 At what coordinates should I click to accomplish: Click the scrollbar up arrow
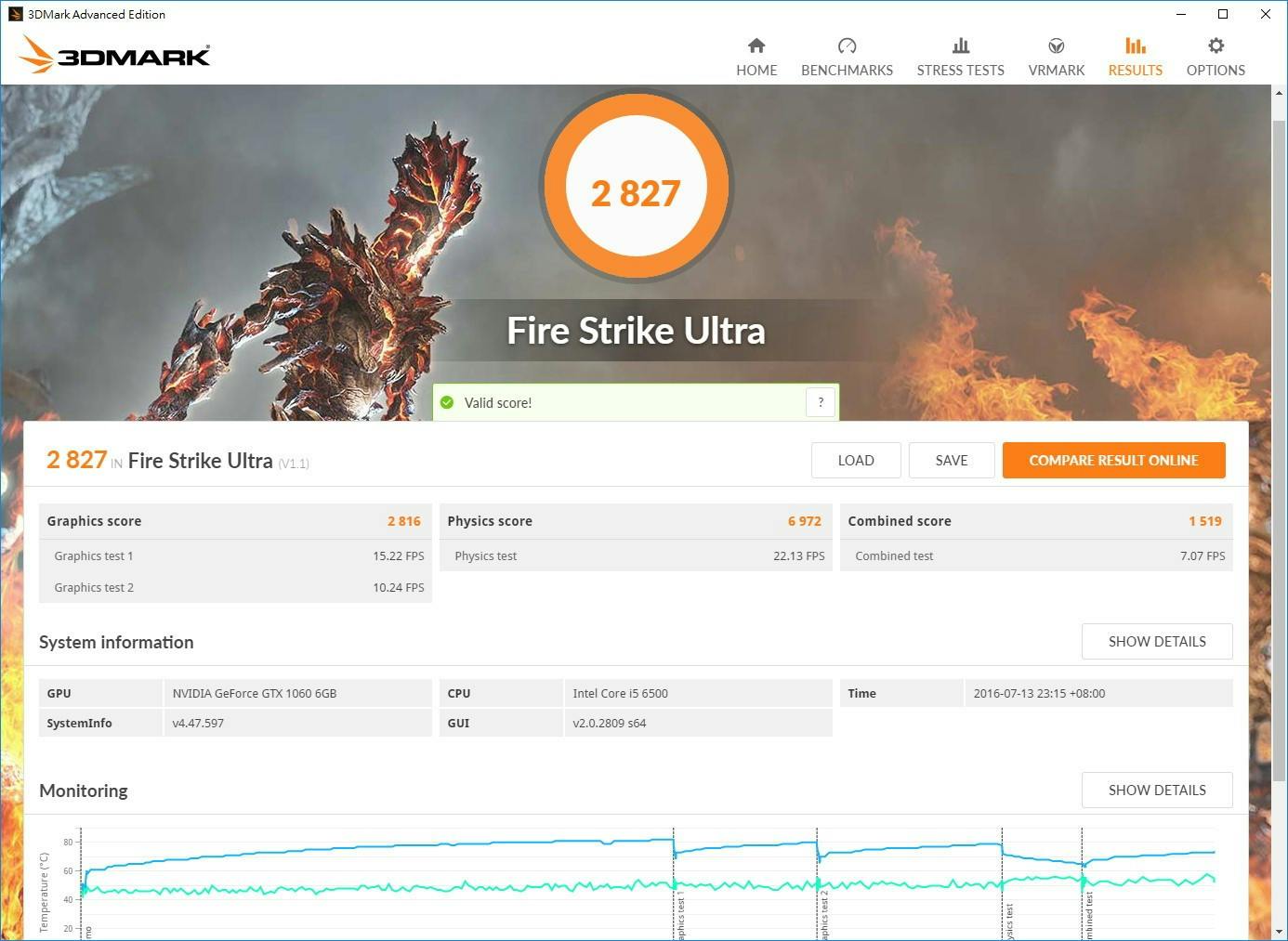(1280, 93)
